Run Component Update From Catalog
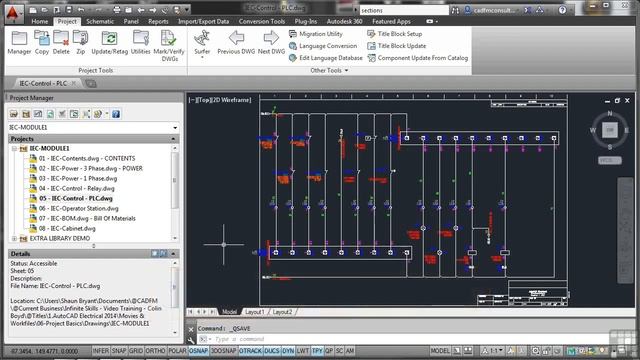The height and width of the screenshot is (360, 640). pyautogui.click(x=418, y=58)
